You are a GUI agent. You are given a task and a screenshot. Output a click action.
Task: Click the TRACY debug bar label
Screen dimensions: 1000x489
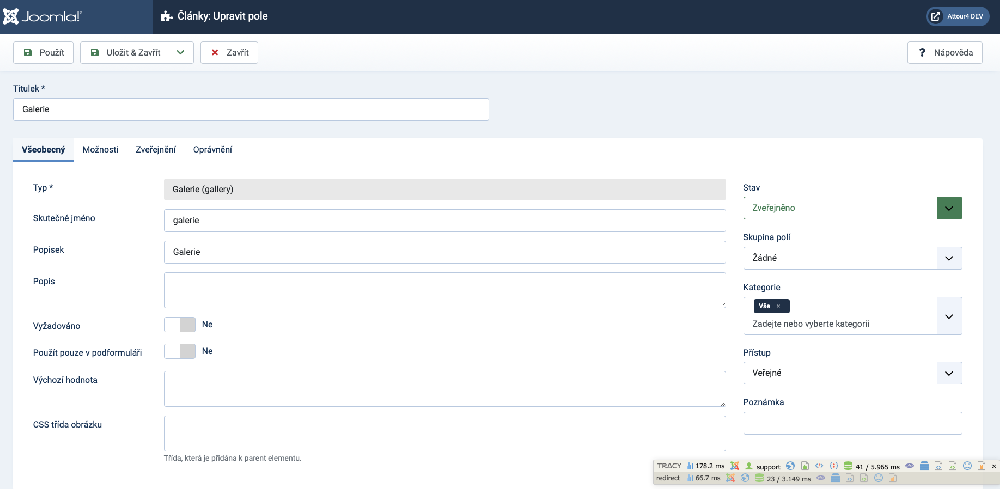tap(668, 466)
